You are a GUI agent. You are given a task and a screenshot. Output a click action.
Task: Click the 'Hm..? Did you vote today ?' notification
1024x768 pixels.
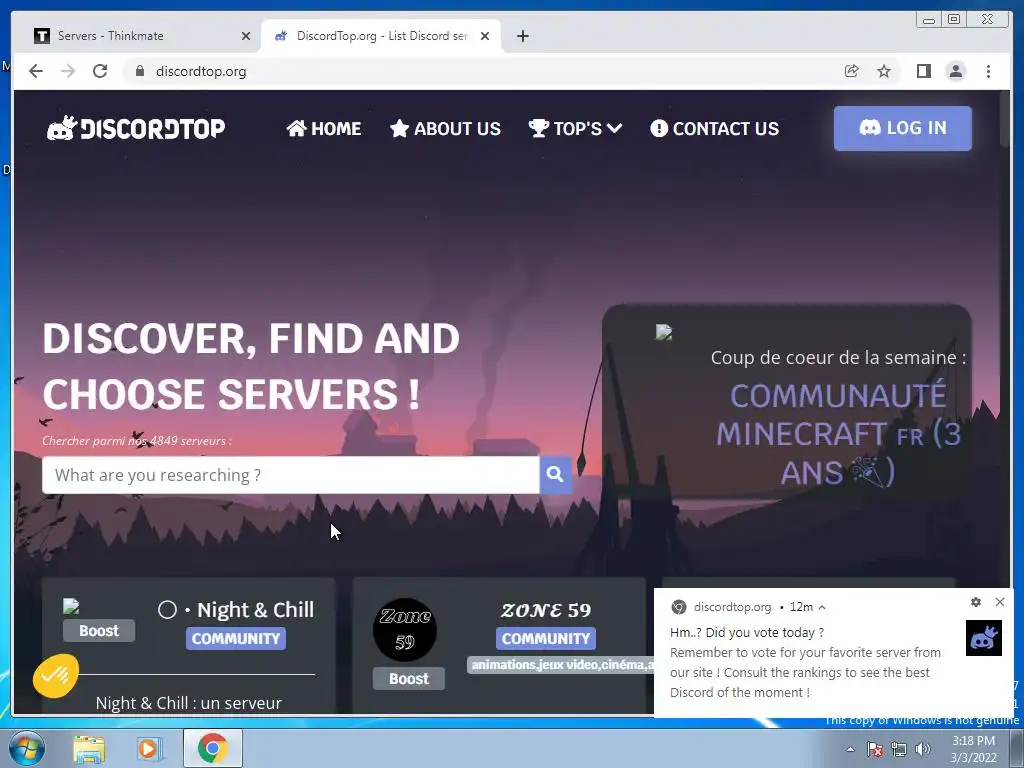[x=746, y=632]
